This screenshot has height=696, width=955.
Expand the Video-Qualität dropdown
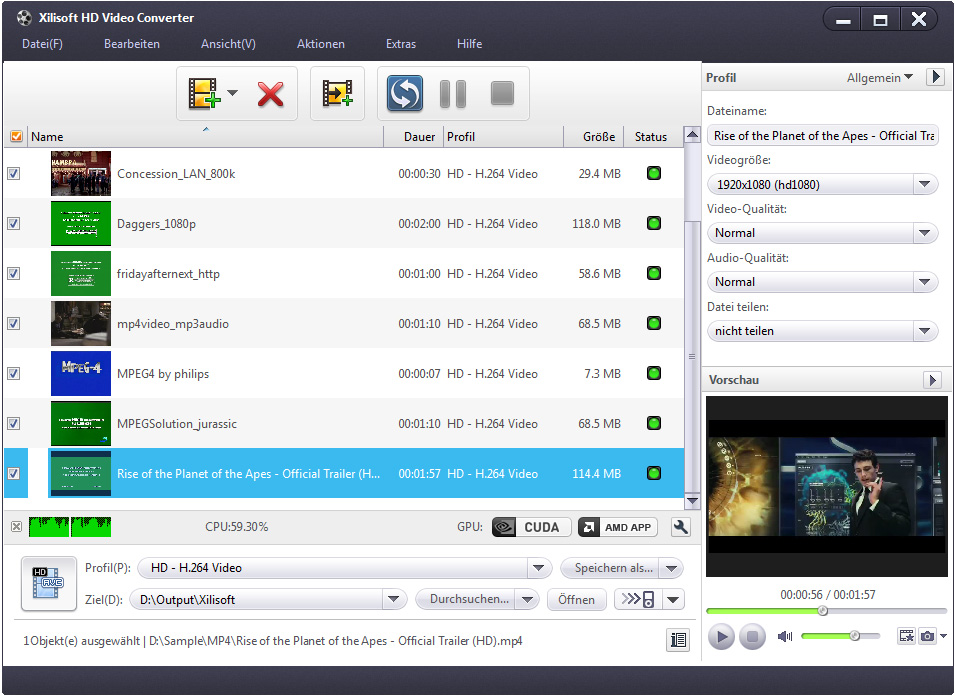click(925, 233)
